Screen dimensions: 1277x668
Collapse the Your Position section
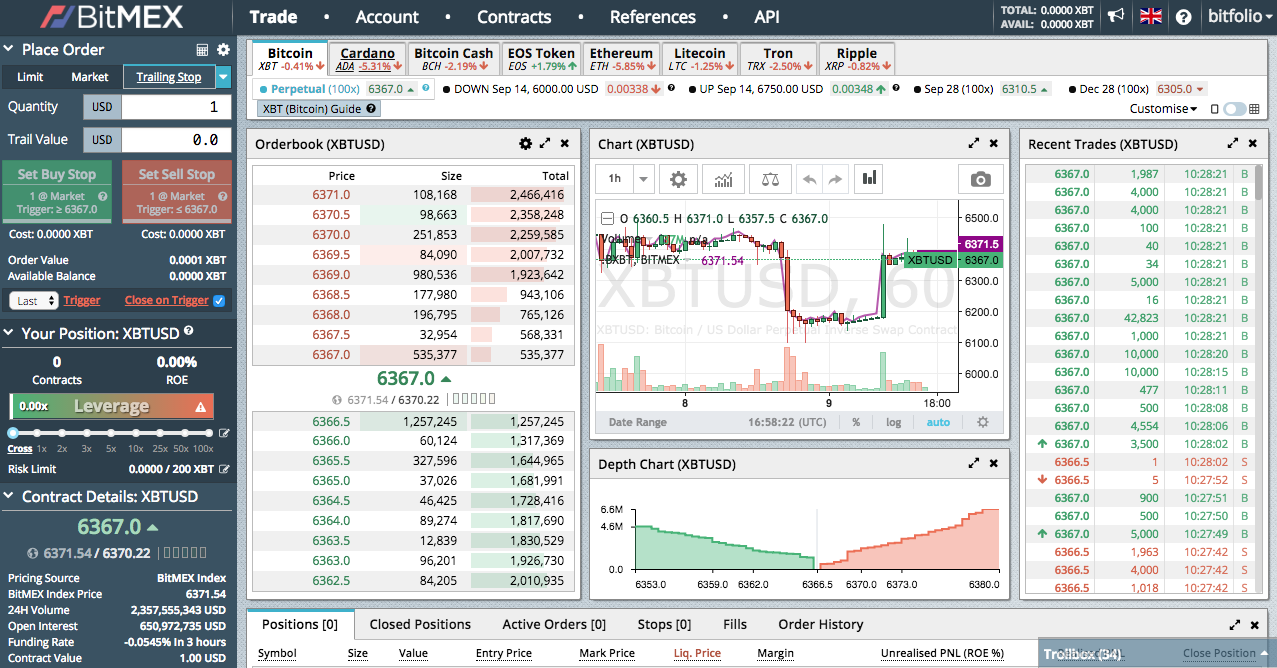(x=9, y=333)
